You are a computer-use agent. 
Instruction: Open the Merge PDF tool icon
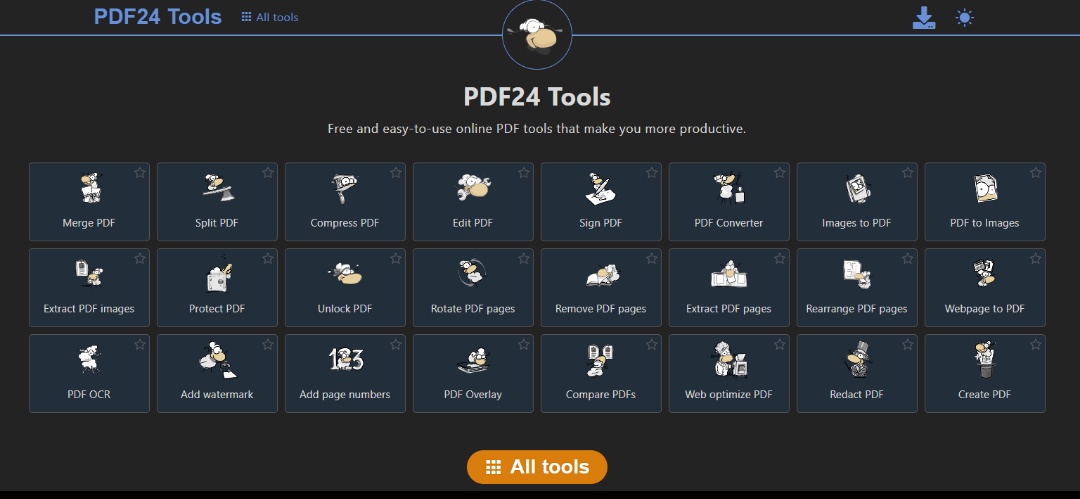pyautogui.click(x=90, y=188)
